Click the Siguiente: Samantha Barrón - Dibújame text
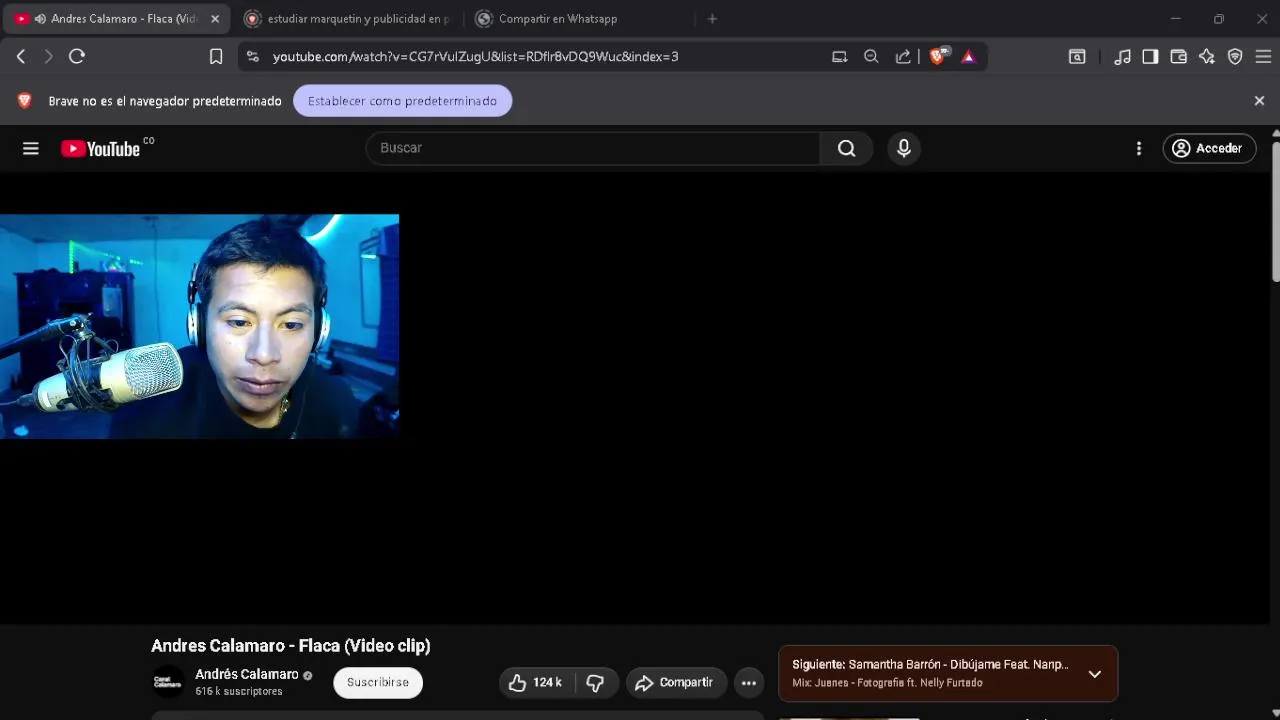The height and width of the screenshot is (720, 1280). click(x=930, y=664)
